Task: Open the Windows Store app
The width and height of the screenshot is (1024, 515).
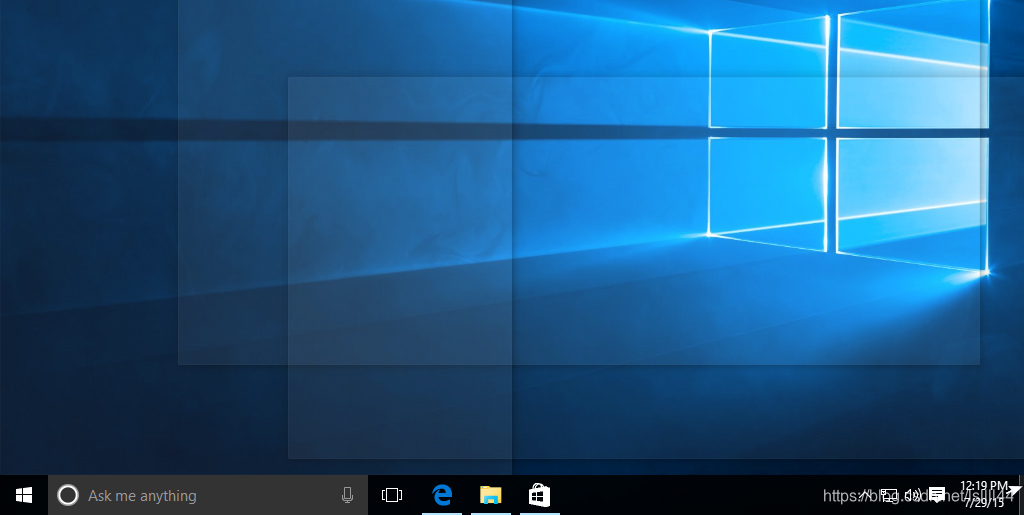Action: click(x=539, y=495)
